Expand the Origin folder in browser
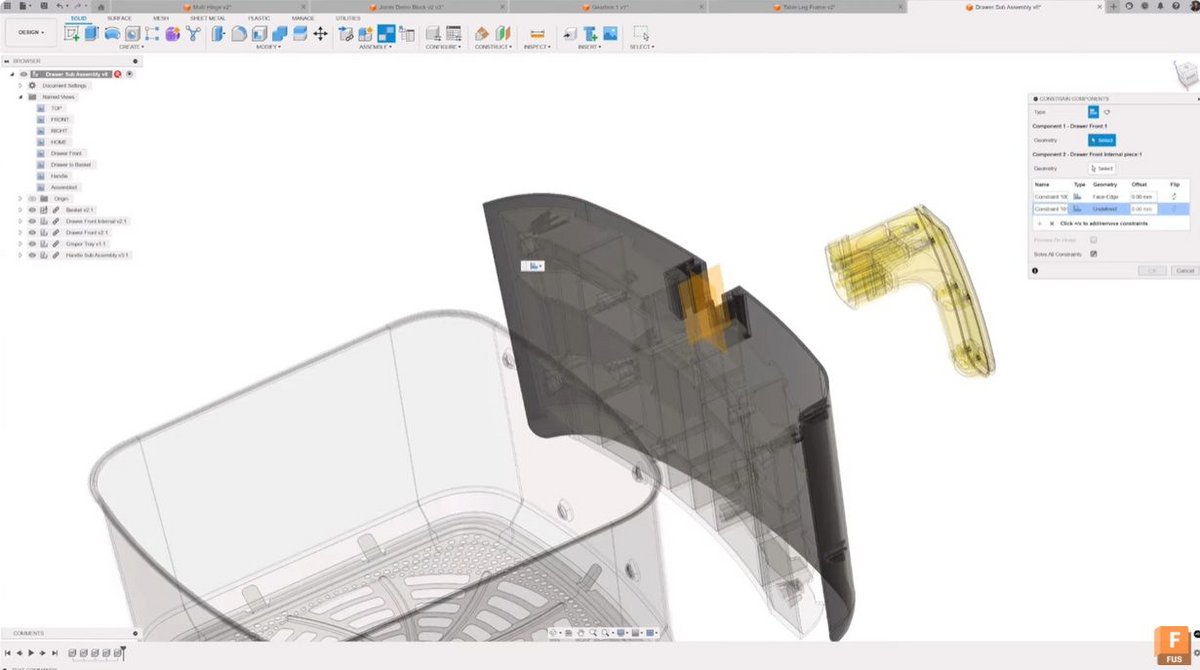Viewport: 1200px width, 670px height. (x=21, y=199)
